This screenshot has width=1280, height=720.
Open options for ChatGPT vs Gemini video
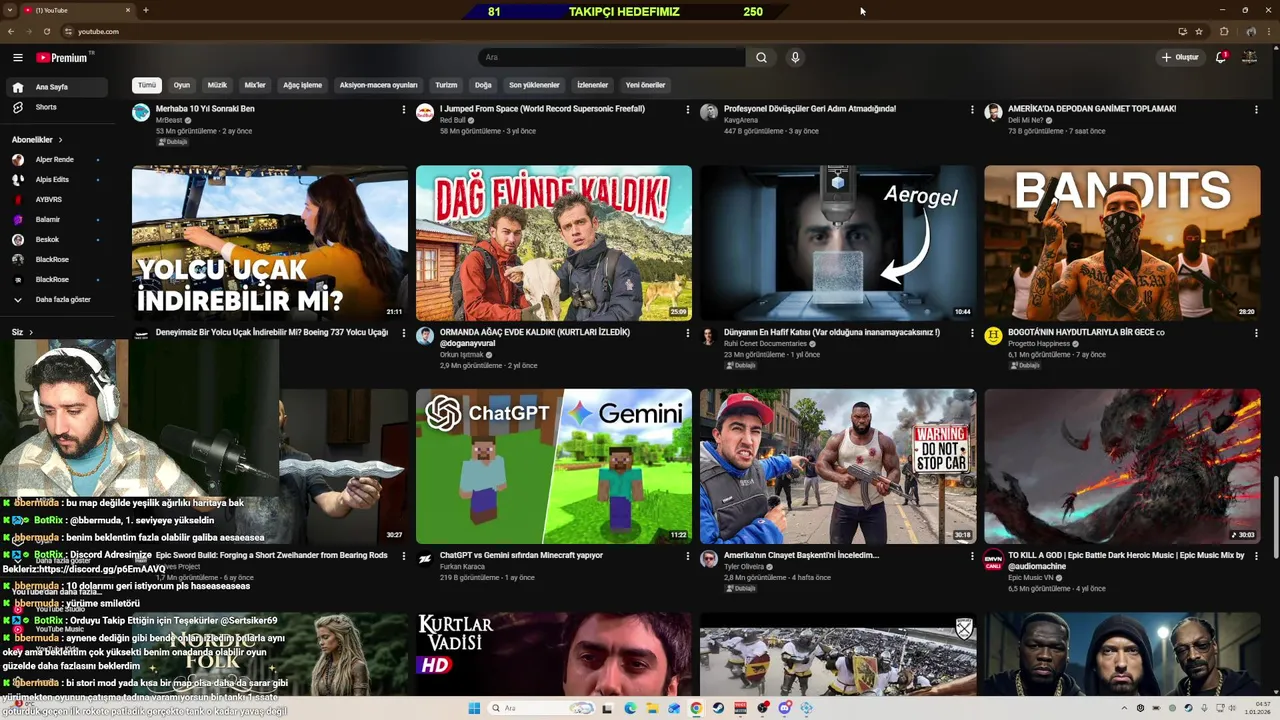pos(687,557)
